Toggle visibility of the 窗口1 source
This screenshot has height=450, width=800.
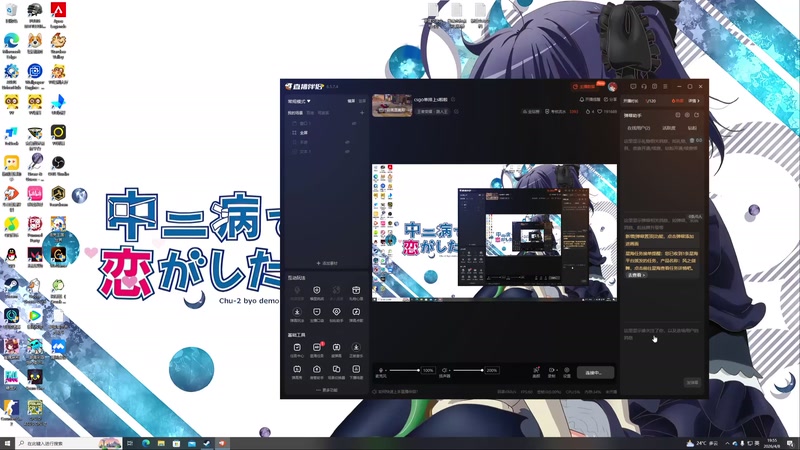354,123
